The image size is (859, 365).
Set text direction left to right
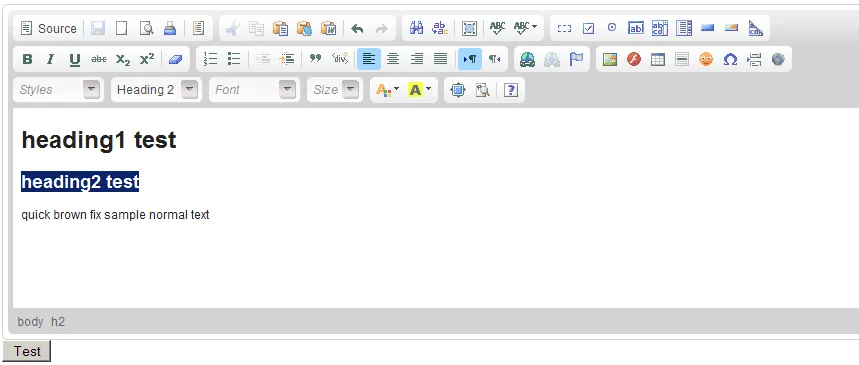[469, 59]
